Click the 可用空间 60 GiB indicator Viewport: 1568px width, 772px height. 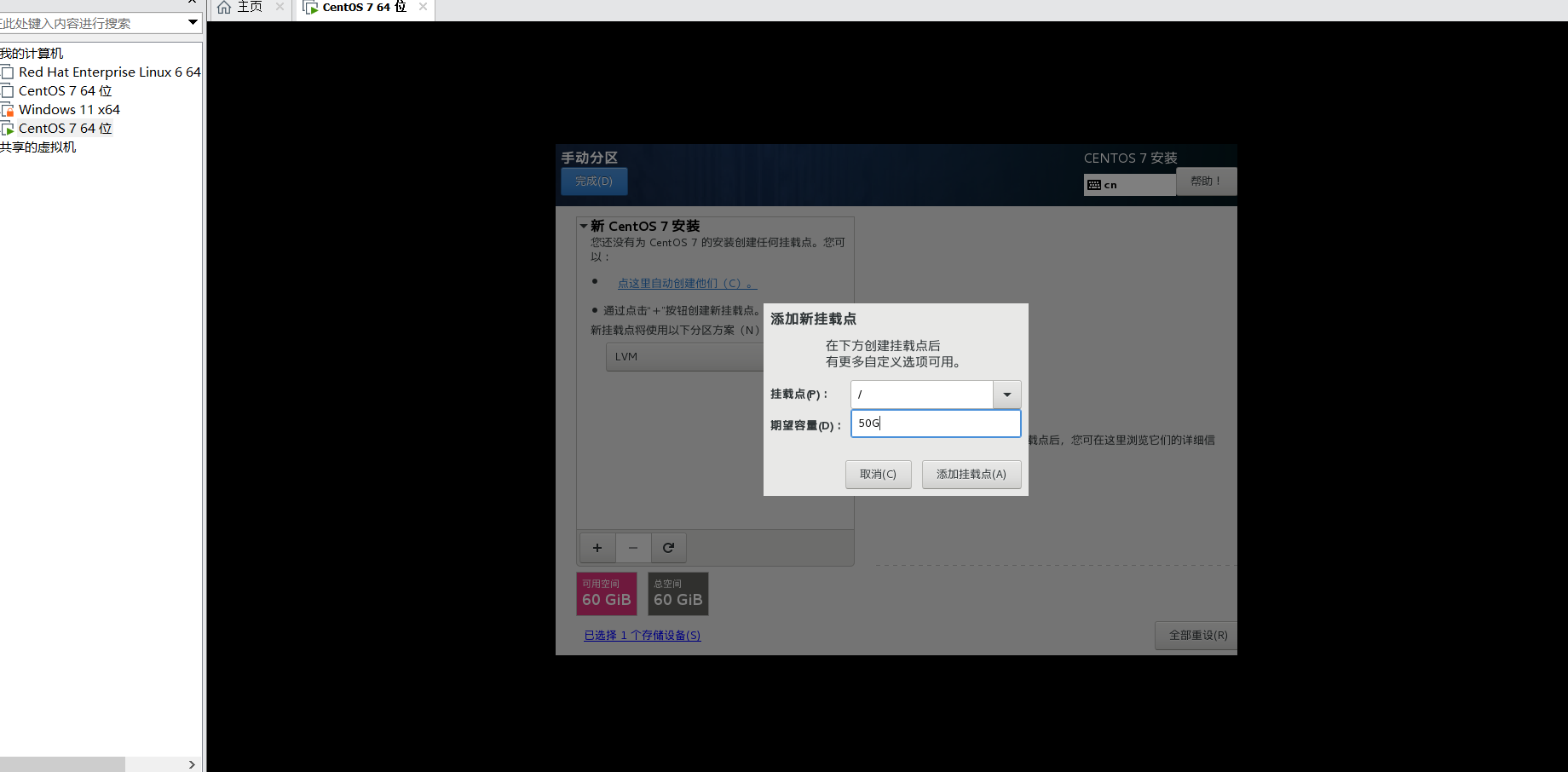tap(607, 594)
